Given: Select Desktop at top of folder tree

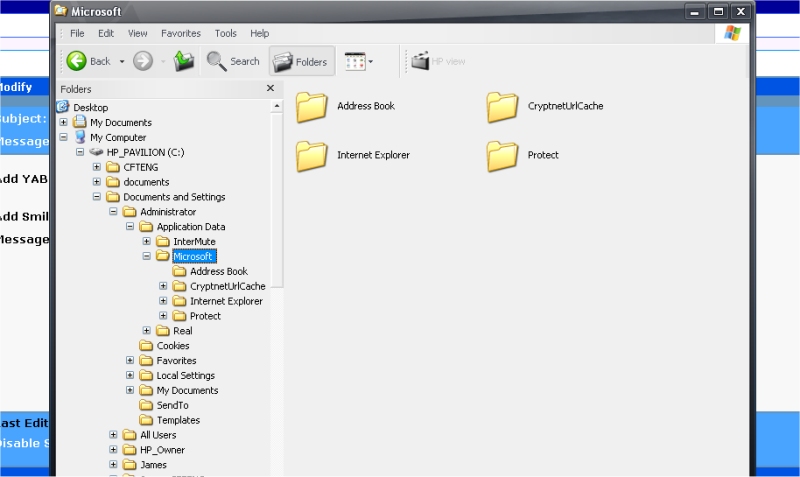Looking at the screenshot, I should 90,107.
